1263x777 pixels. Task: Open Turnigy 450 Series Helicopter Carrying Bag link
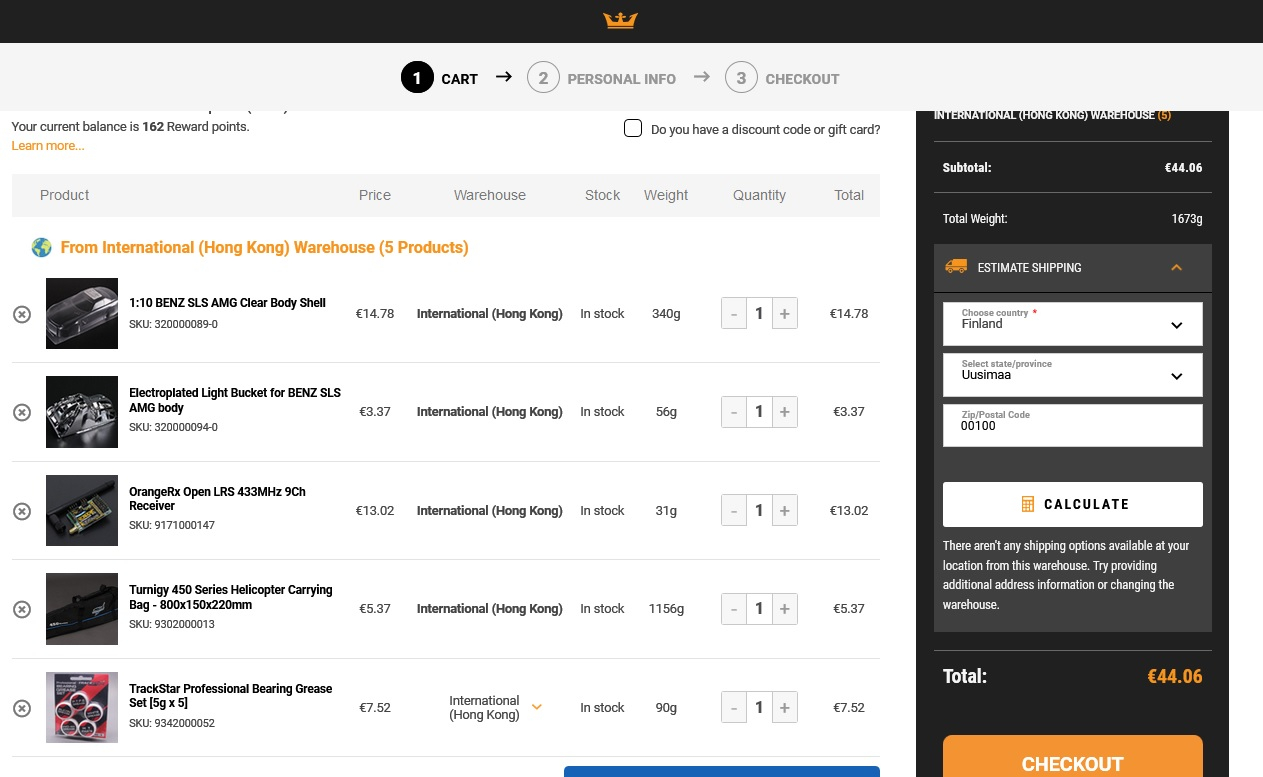[230, 597]
